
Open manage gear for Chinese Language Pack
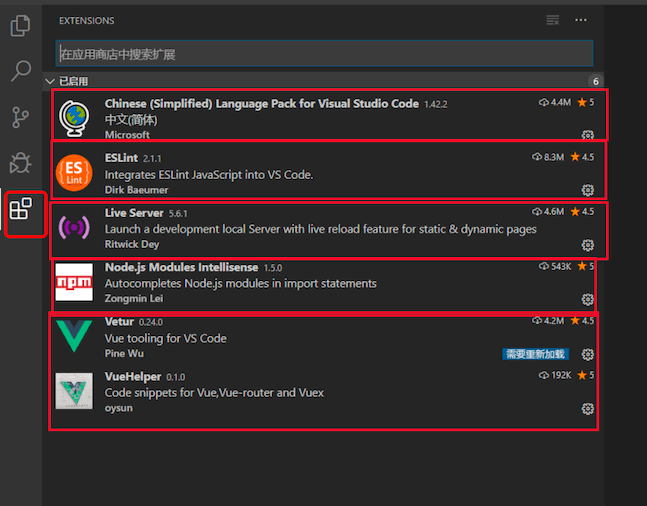pyautogui.click(x=588, y=135)
